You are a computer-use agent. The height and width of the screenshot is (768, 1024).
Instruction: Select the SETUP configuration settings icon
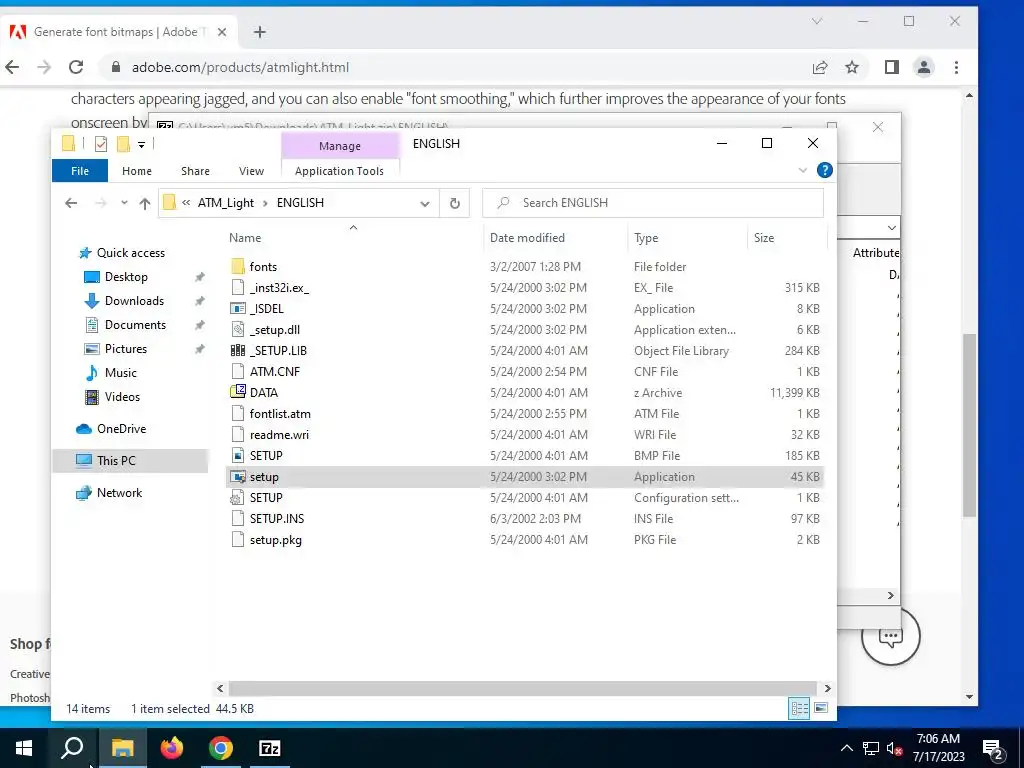pyautogui.click(x=238, y=498)
